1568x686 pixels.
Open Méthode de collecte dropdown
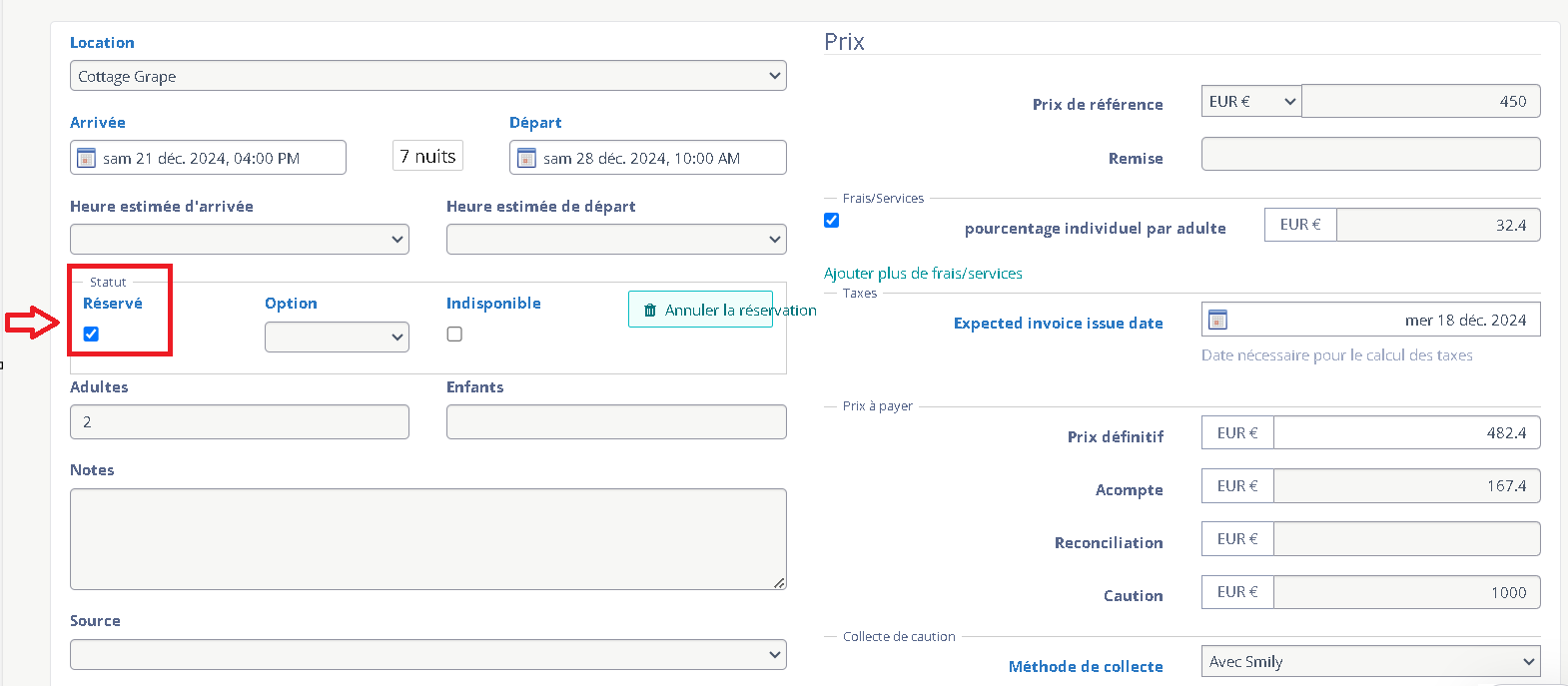coord(1370,661)
